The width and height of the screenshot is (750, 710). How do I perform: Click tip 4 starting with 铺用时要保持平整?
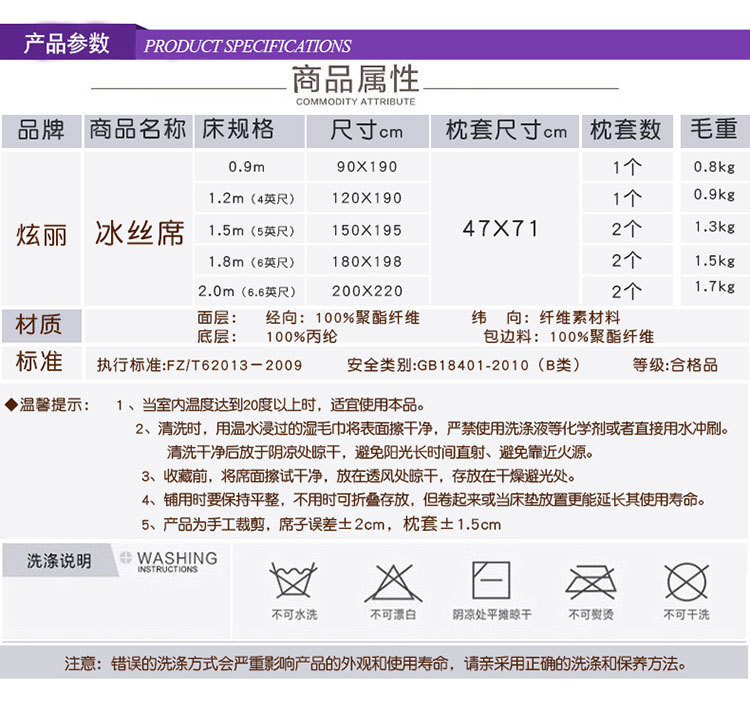(424, 500)
